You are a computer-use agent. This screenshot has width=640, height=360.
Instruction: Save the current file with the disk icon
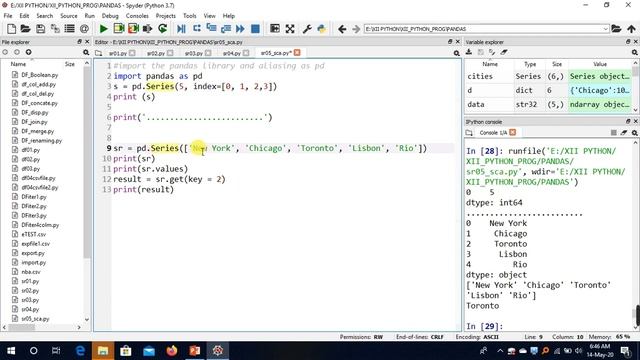40,29
